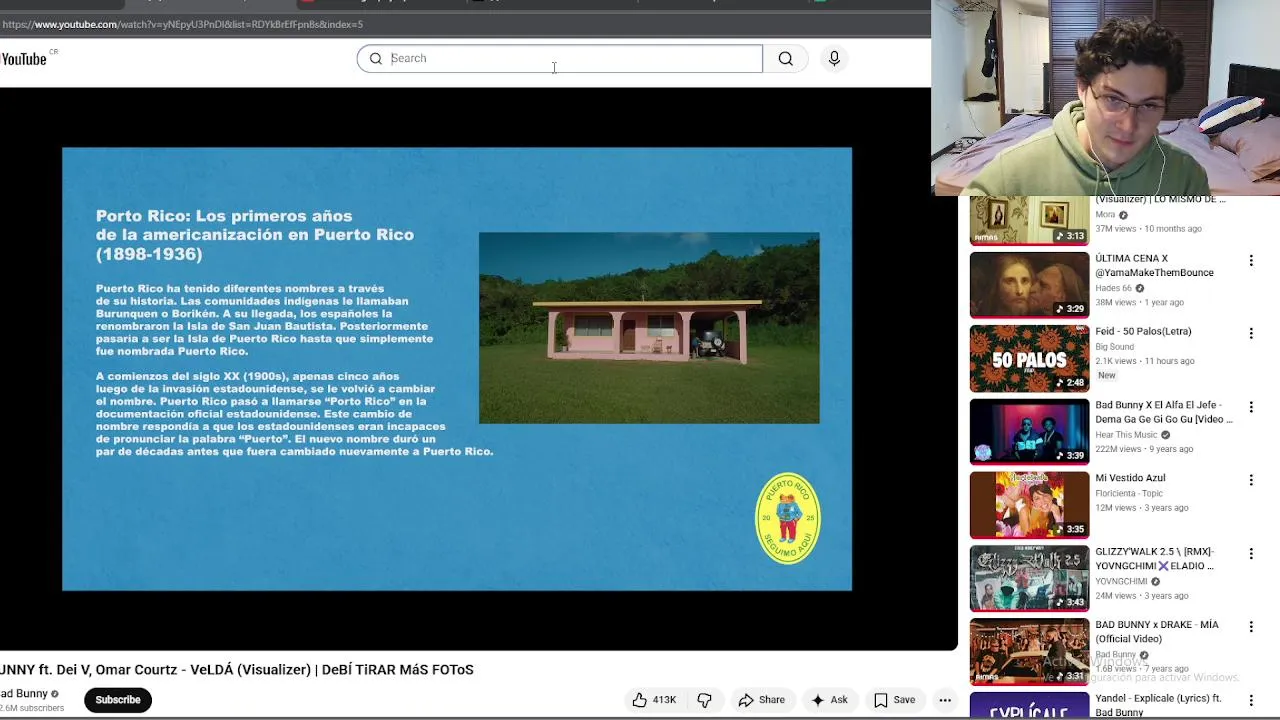Click the title Bad Bunny X El Alfa El Jefe
Image resolution: width=1280 pixels, height=720 pixels.
[1164, 412]
